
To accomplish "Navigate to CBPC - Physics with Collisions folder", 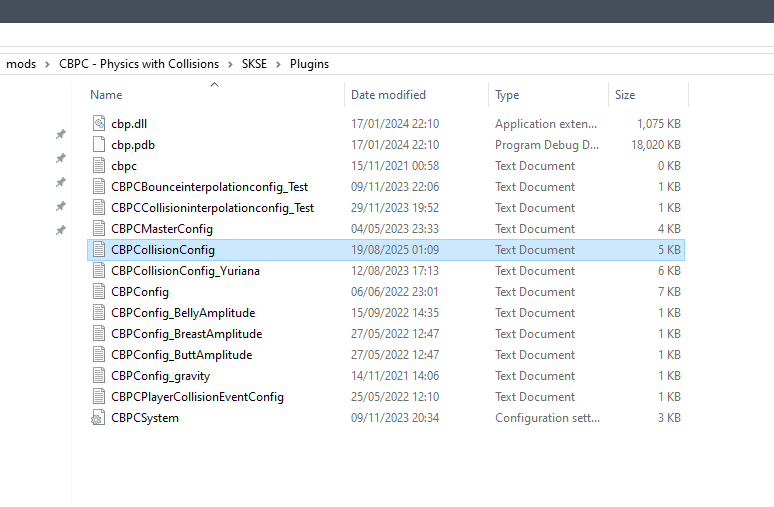I will (139, 64).
